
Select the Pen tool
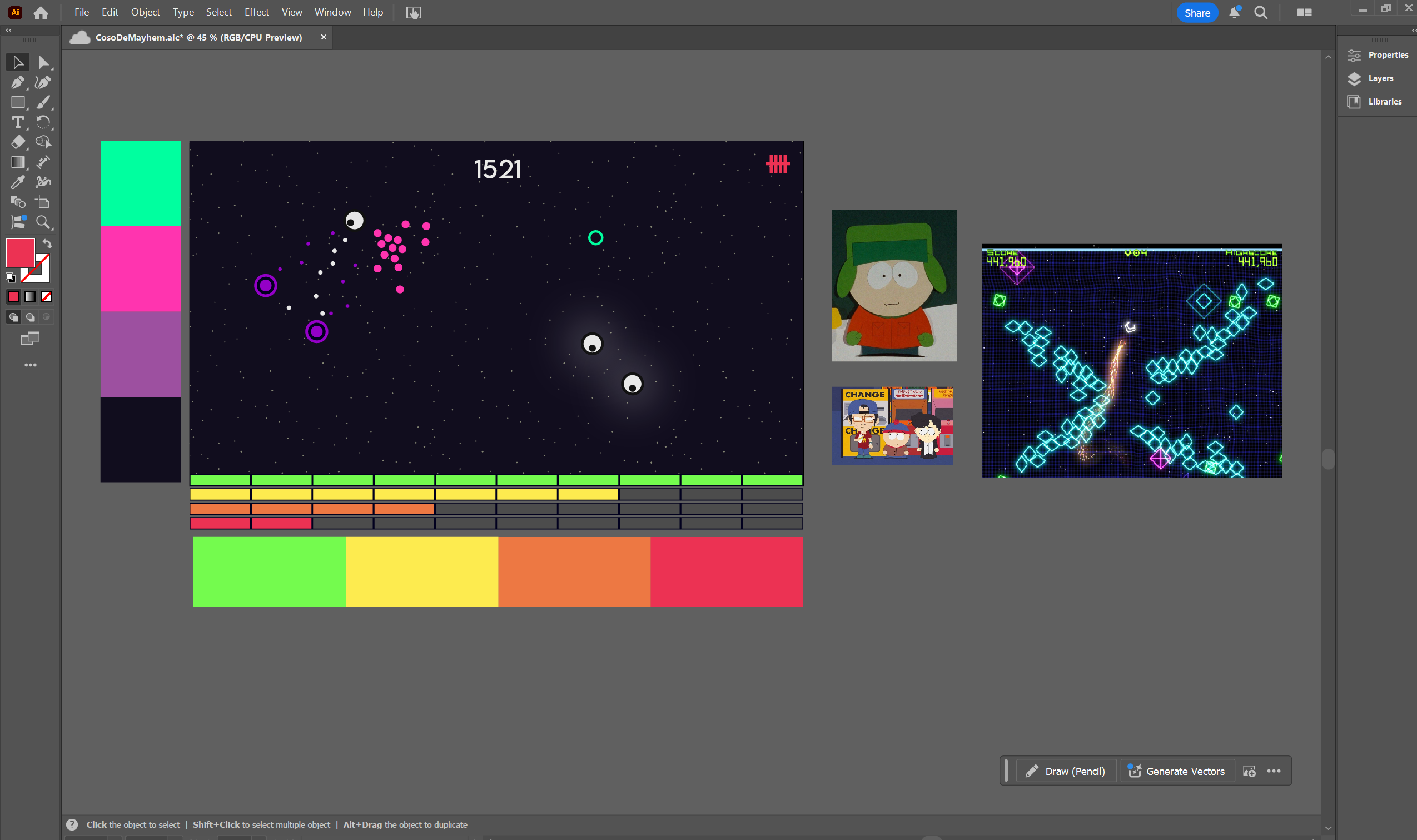coord(18,83)
